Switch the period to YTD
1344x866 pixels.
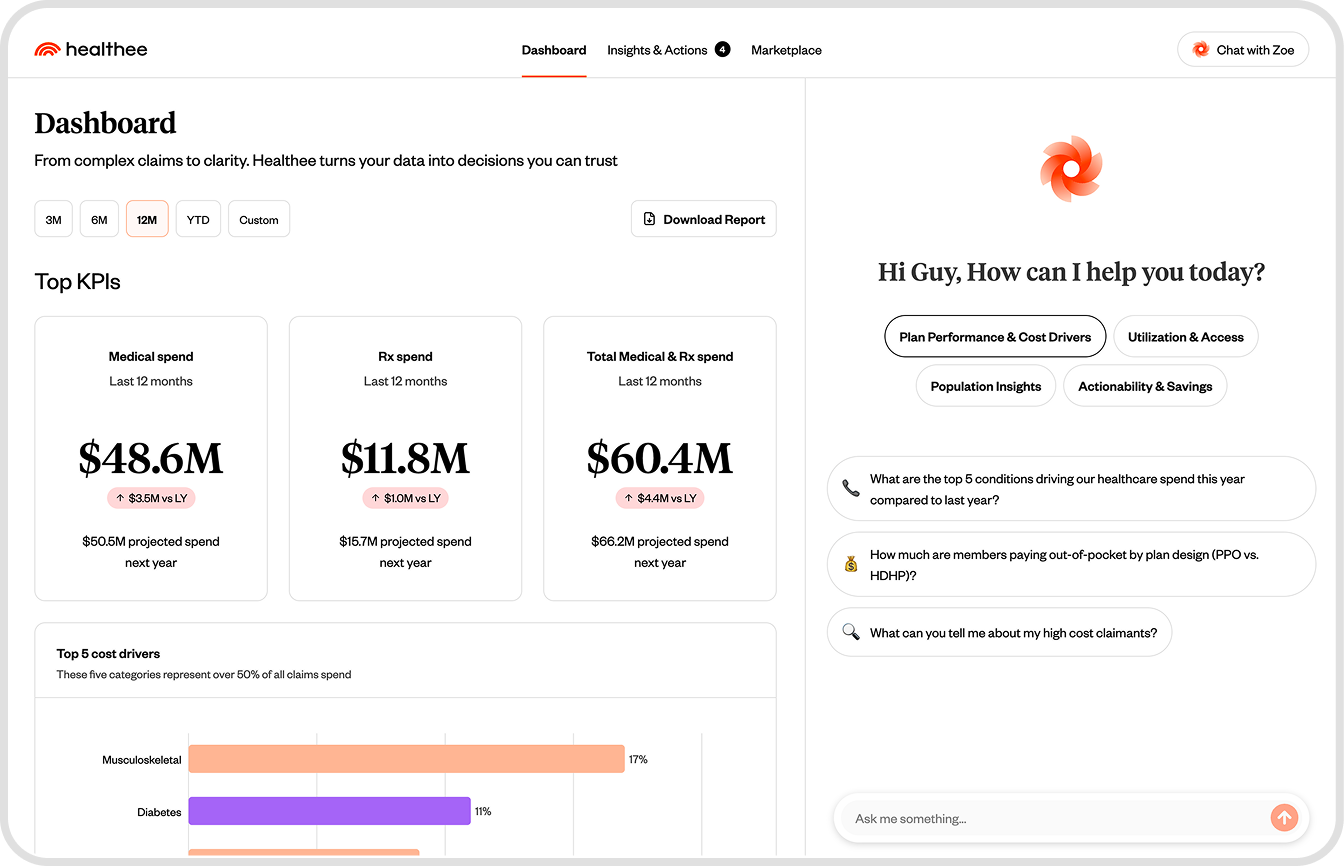198,220
